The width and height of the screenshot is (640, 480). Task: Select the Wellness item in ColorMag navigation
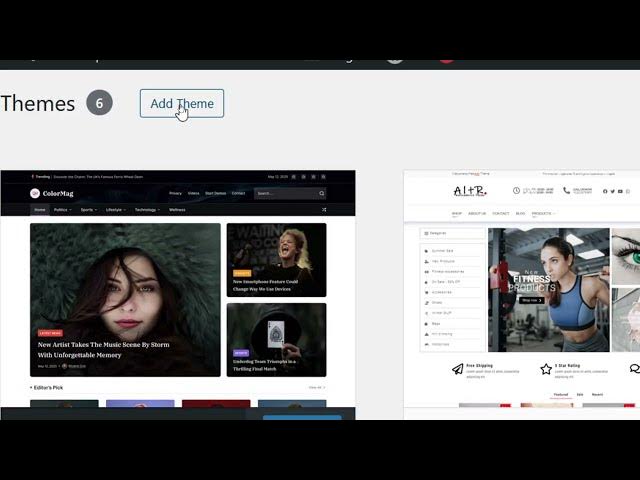pyautogui.click(x=177, y=210)
